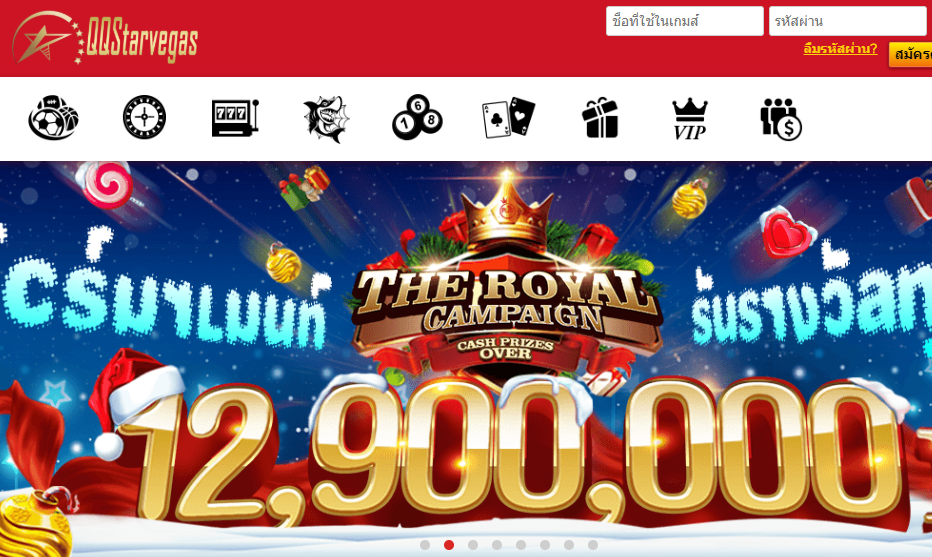Focus the username input field
This screenshot has height=557, width=932.
click(x=685, y=21)
